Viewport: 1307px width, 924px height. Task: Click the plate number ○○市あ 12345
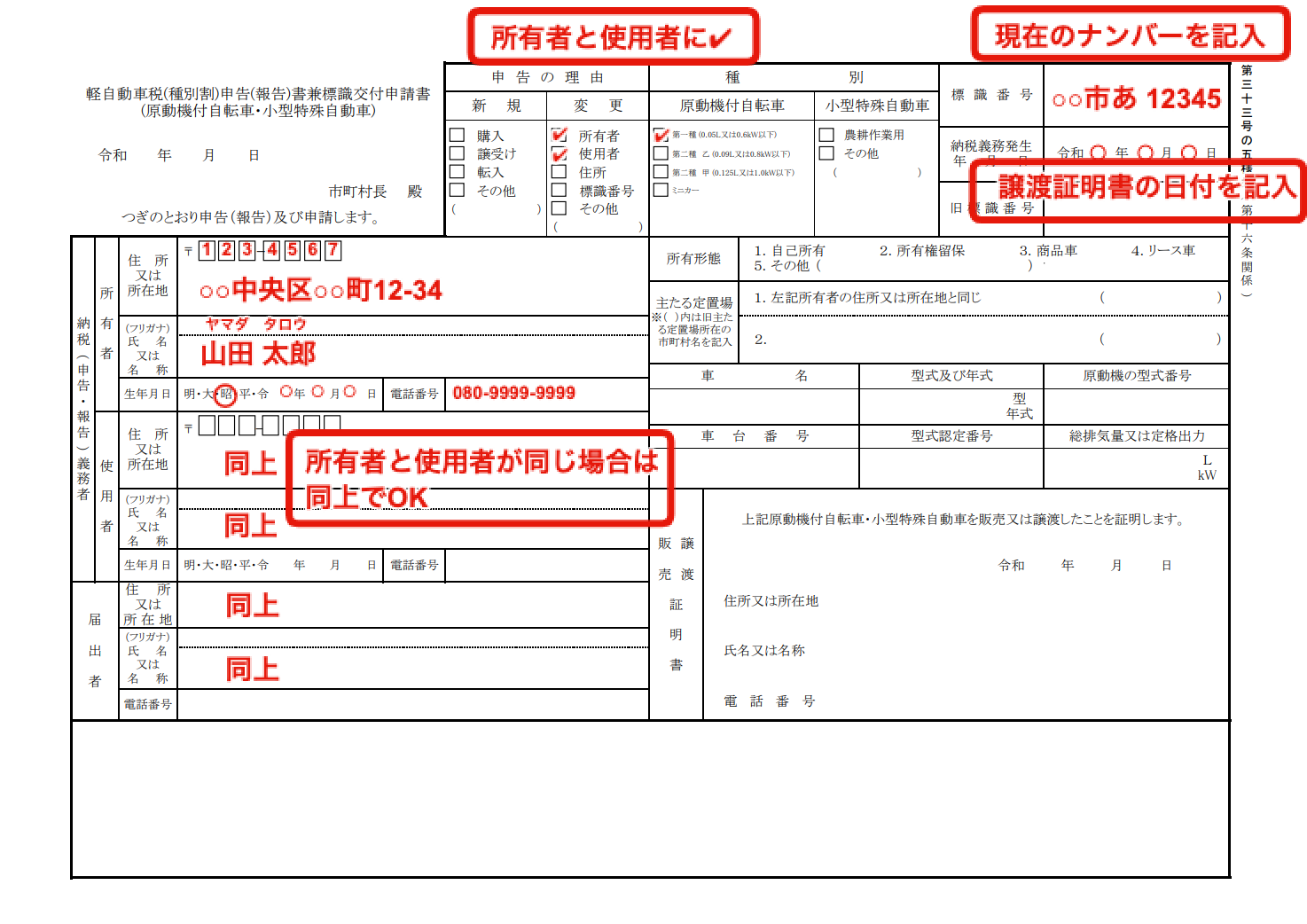[x=1137, y=98]
